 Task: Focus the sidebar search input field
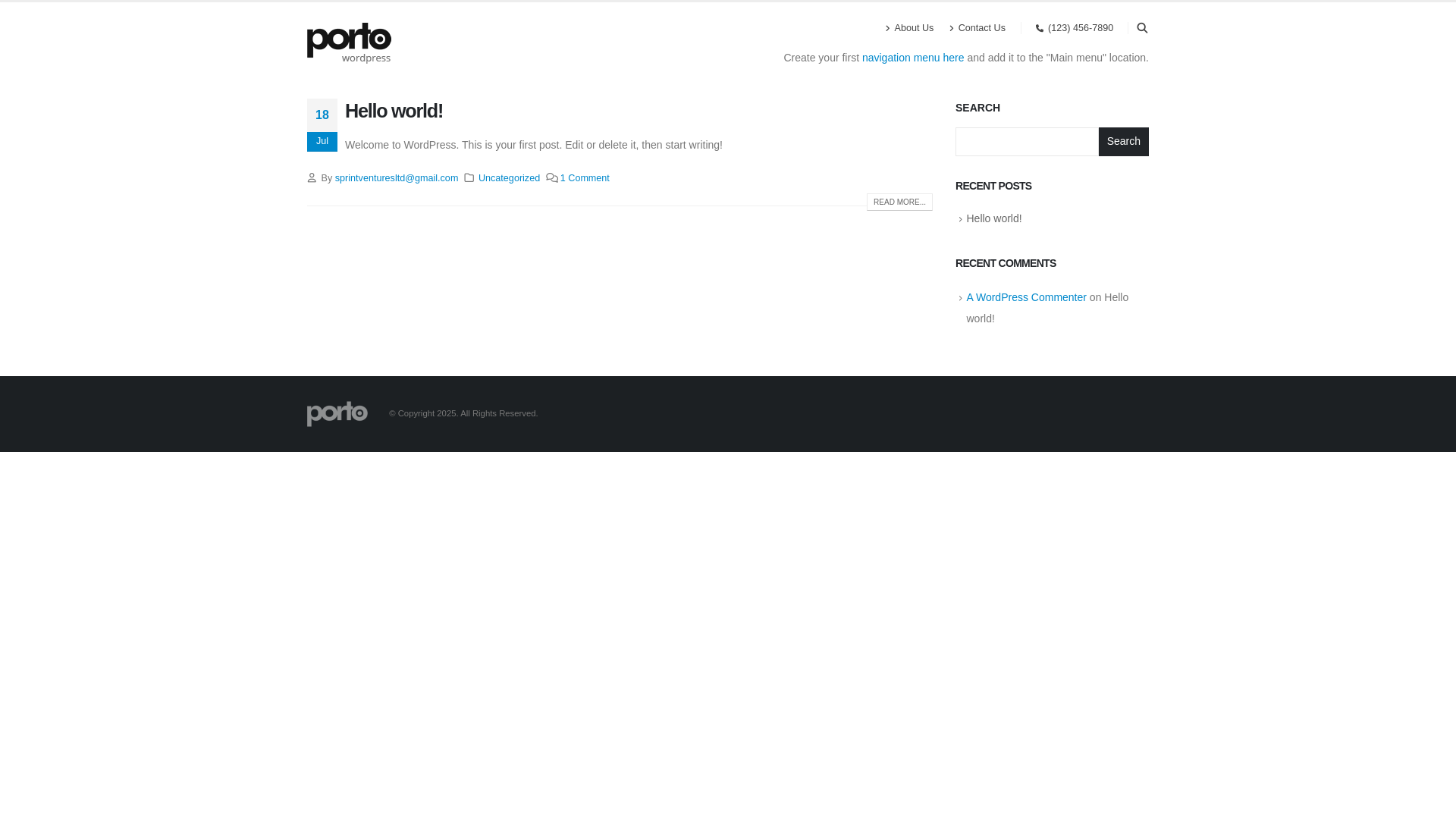point(1027,142)
